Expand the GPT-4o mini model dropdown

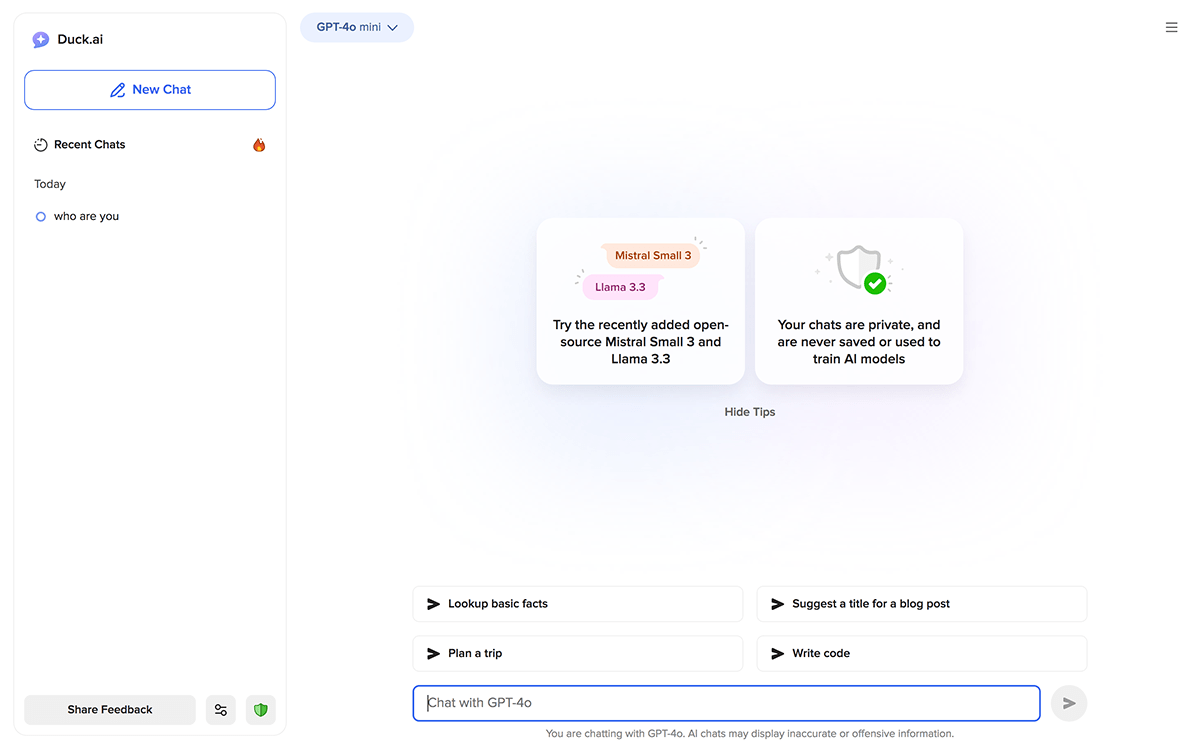(x=357, y=28)
